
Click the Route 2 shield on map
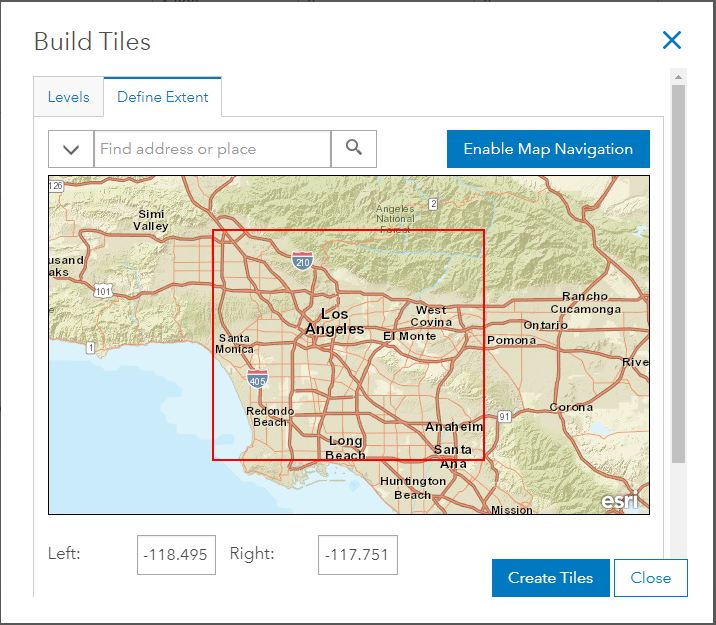[x=433, y=204]
